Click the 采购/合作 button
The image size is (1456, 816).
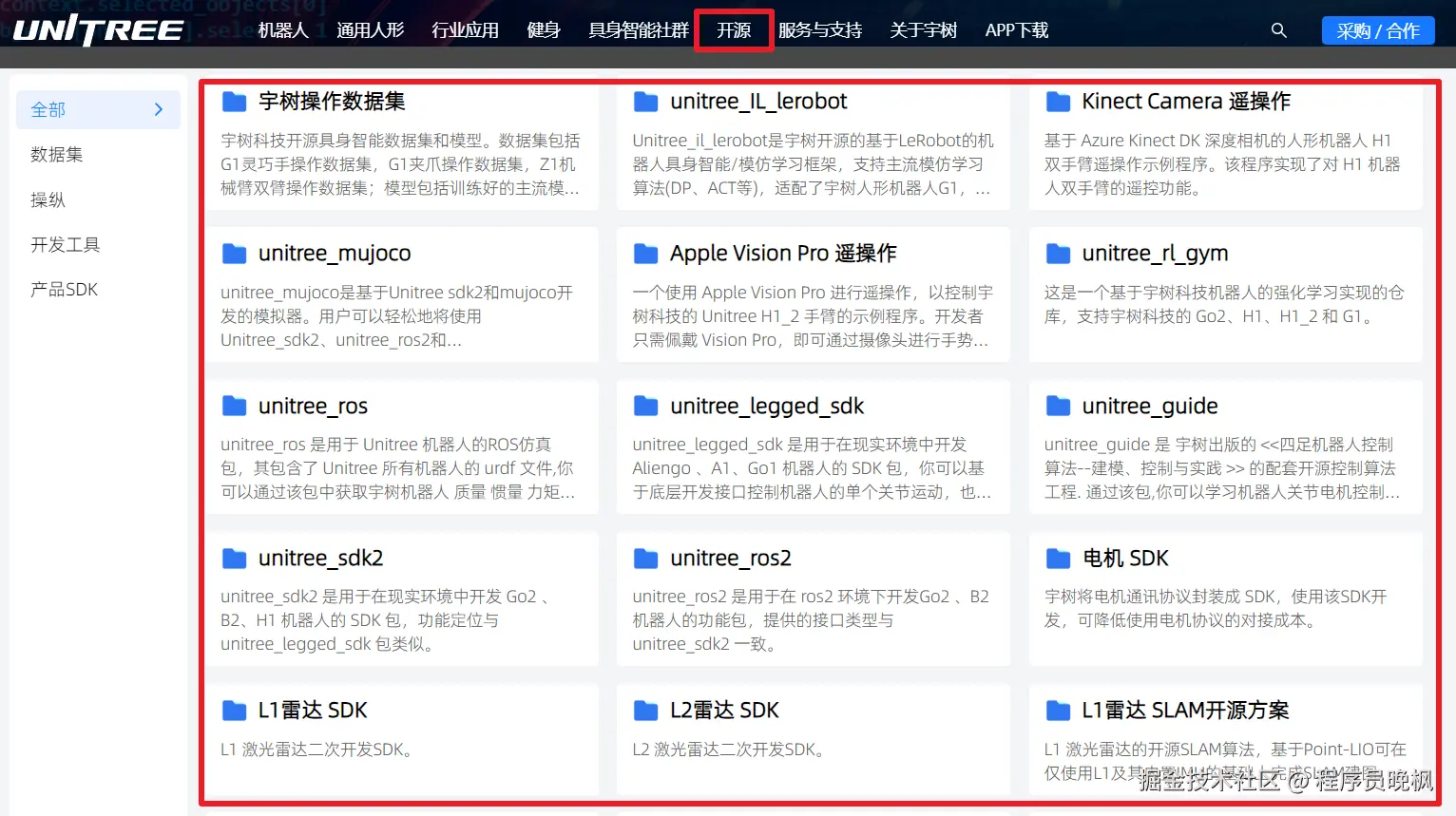[x=1377, y=29]
